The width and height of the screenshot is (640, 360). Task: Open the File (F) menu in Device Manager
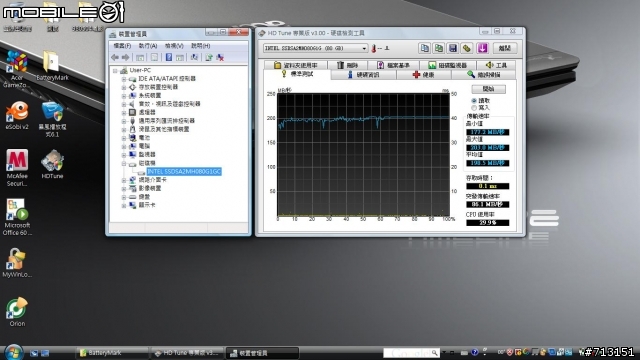122,46
